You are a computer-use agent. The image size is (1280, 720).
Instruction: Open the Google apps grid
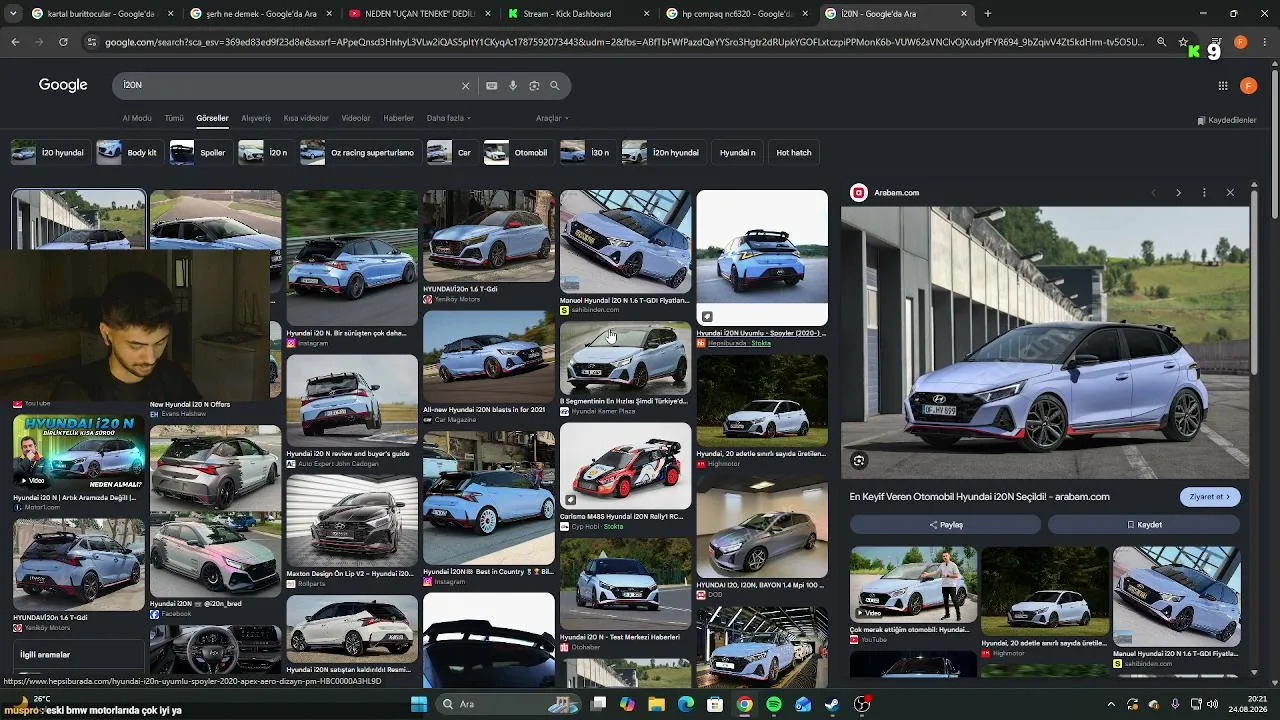click(x=1222, y=86)
